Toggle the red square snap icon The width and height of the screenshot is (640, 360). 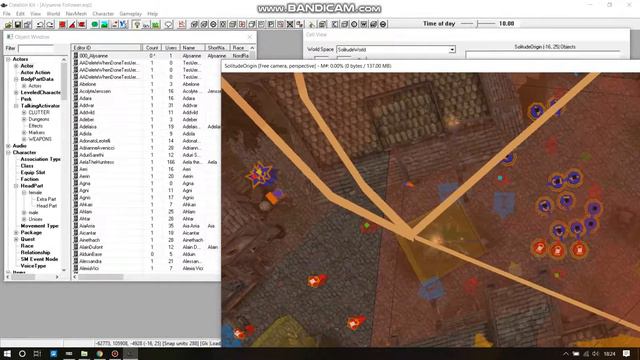(62, 24)
